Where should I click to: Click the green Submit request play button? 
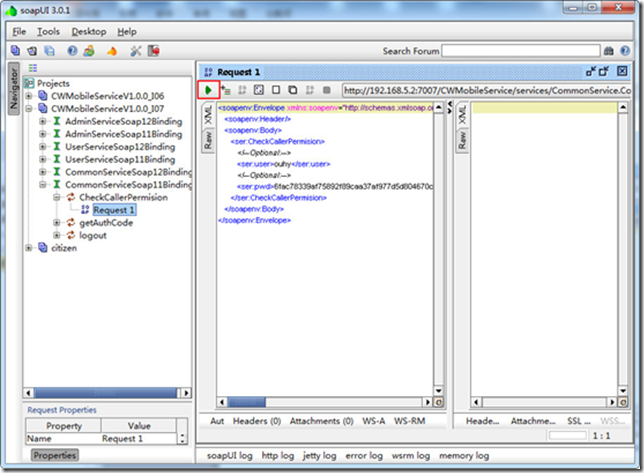coord(208,91)
